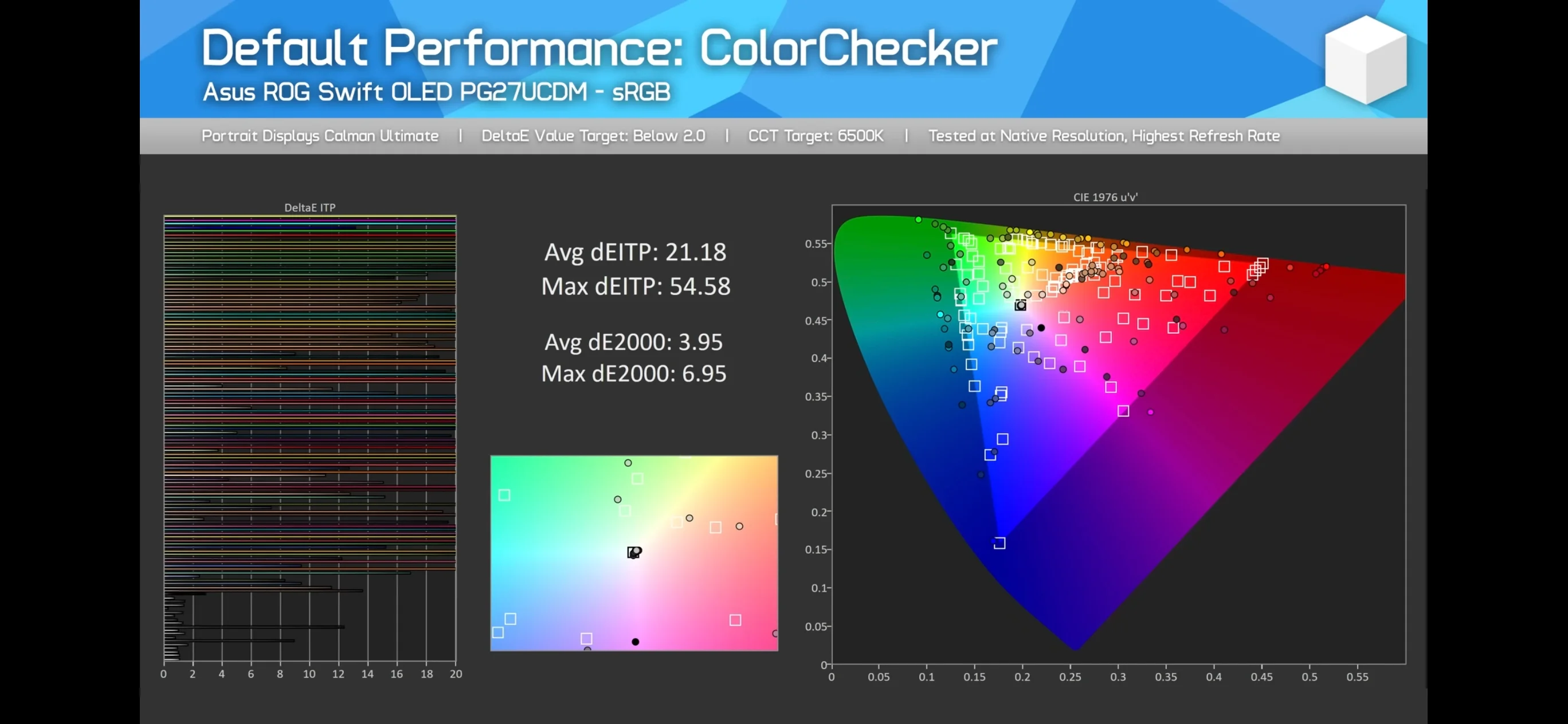This screenshot has height=724, width=1568.
Task: Click "DeltaE Value Target: Below 2.0" text
Action: [x=594, y=136]
